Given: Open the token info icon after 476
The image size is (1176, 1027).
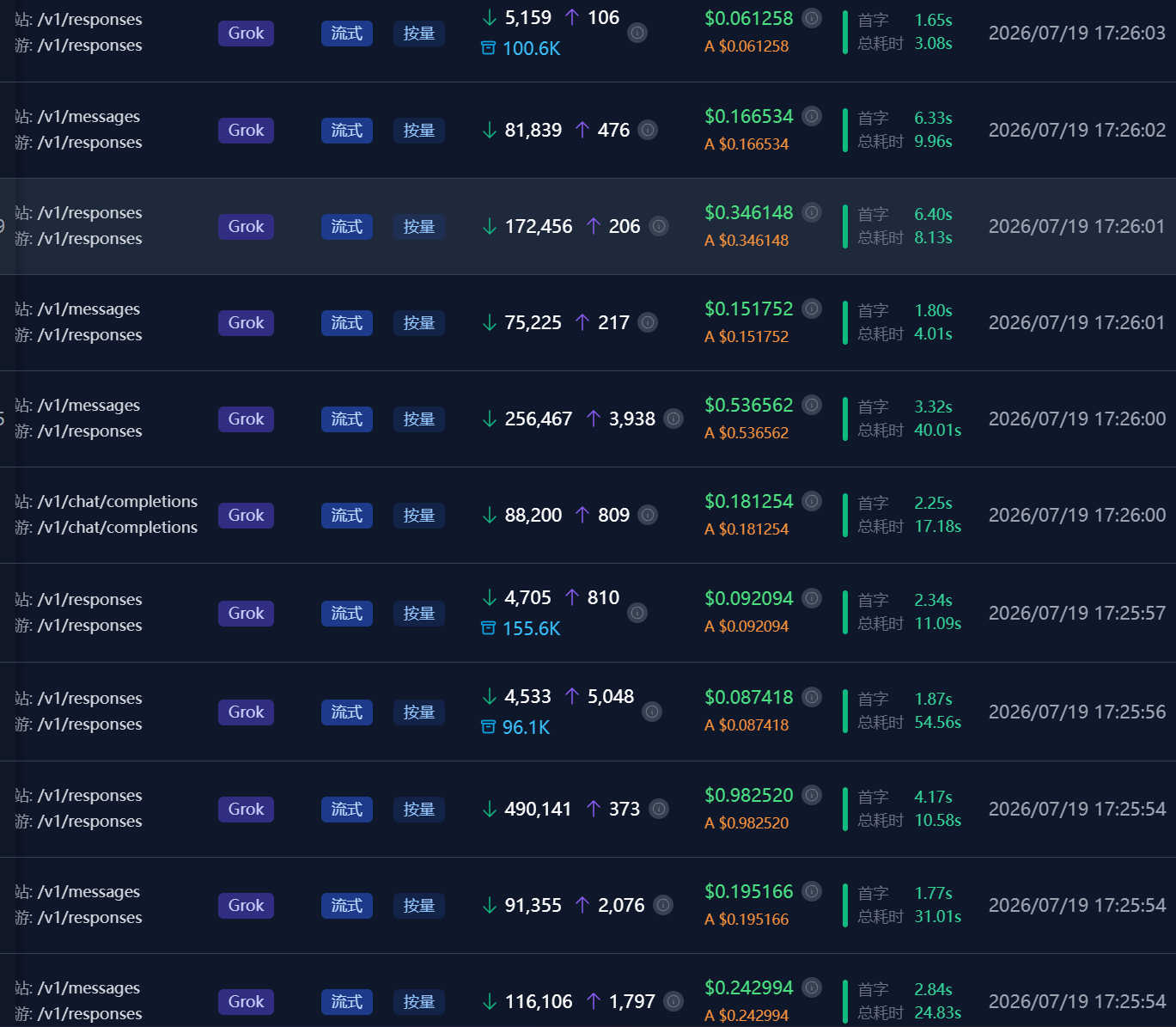Looking at the screenshot, I should pyautogui.click(x=649, y=130).
